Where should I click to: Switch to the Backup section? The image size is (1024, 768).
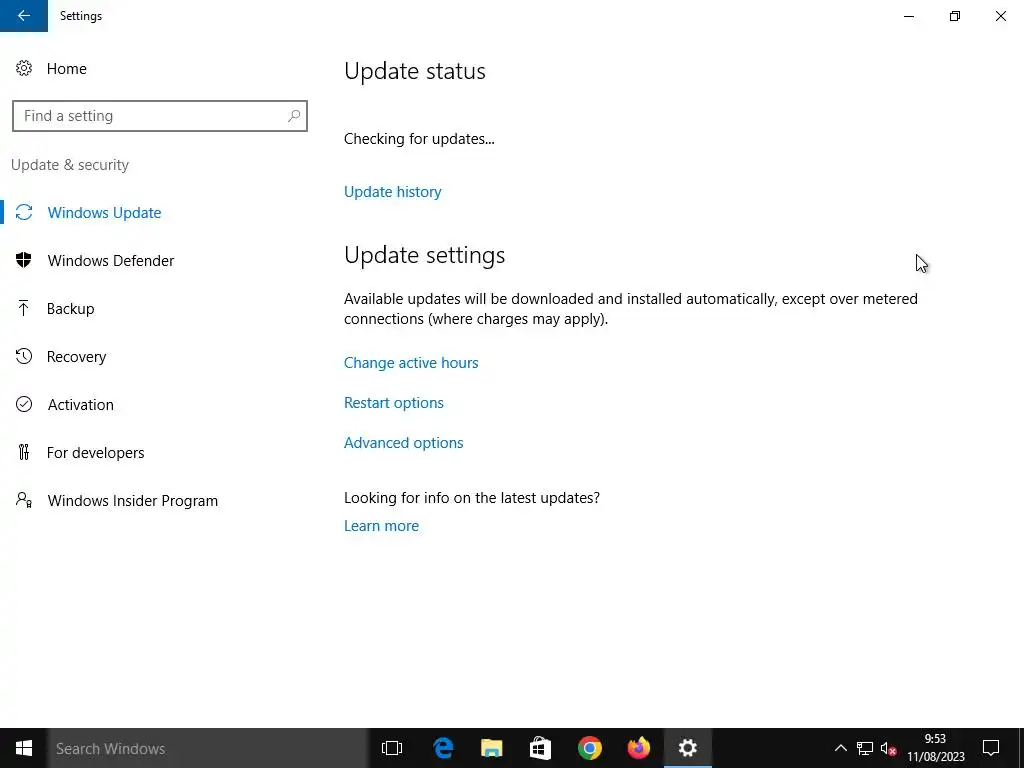(71, 308)
